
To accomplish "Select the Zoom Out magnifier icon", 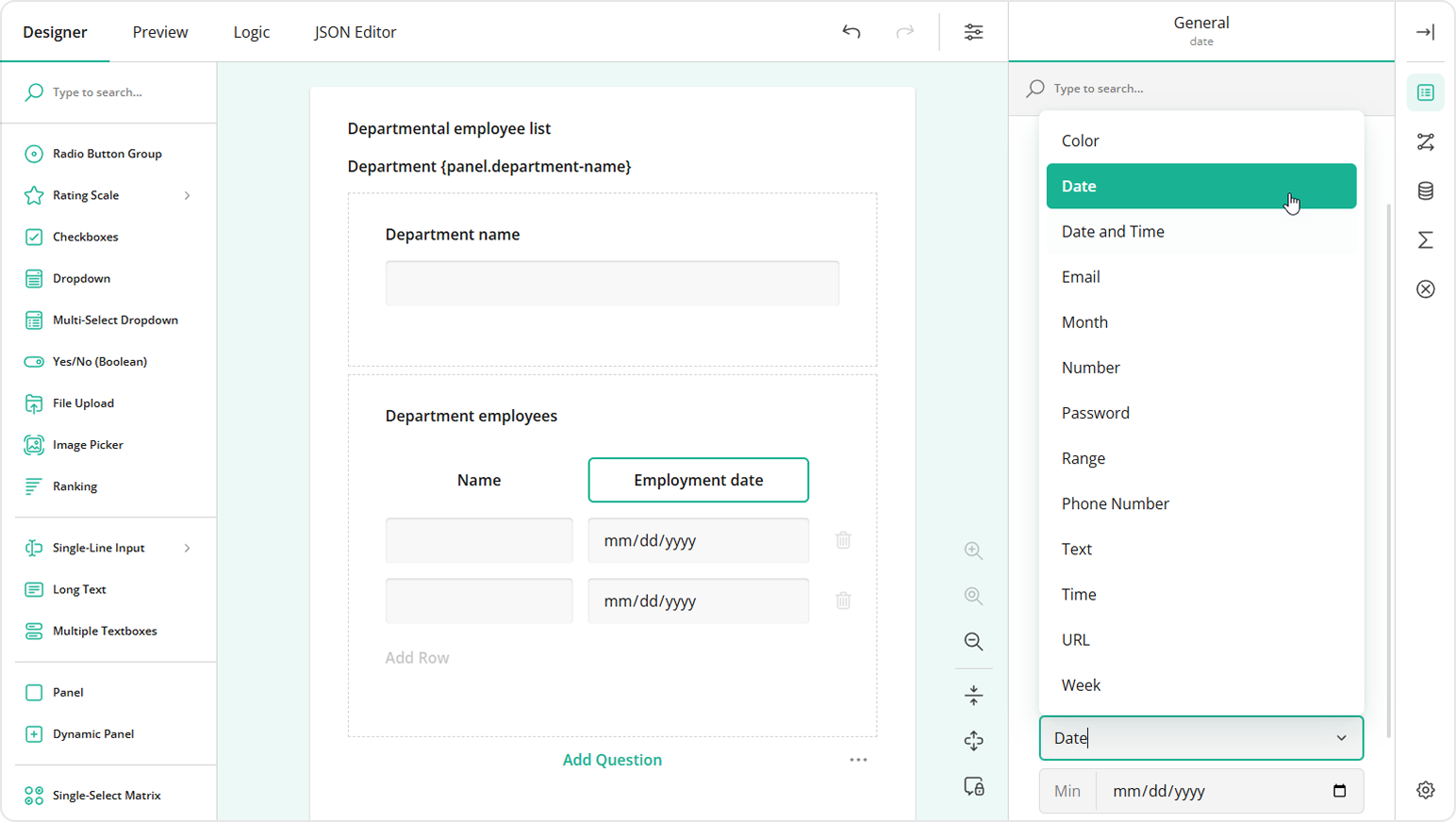I will point(973,642).
